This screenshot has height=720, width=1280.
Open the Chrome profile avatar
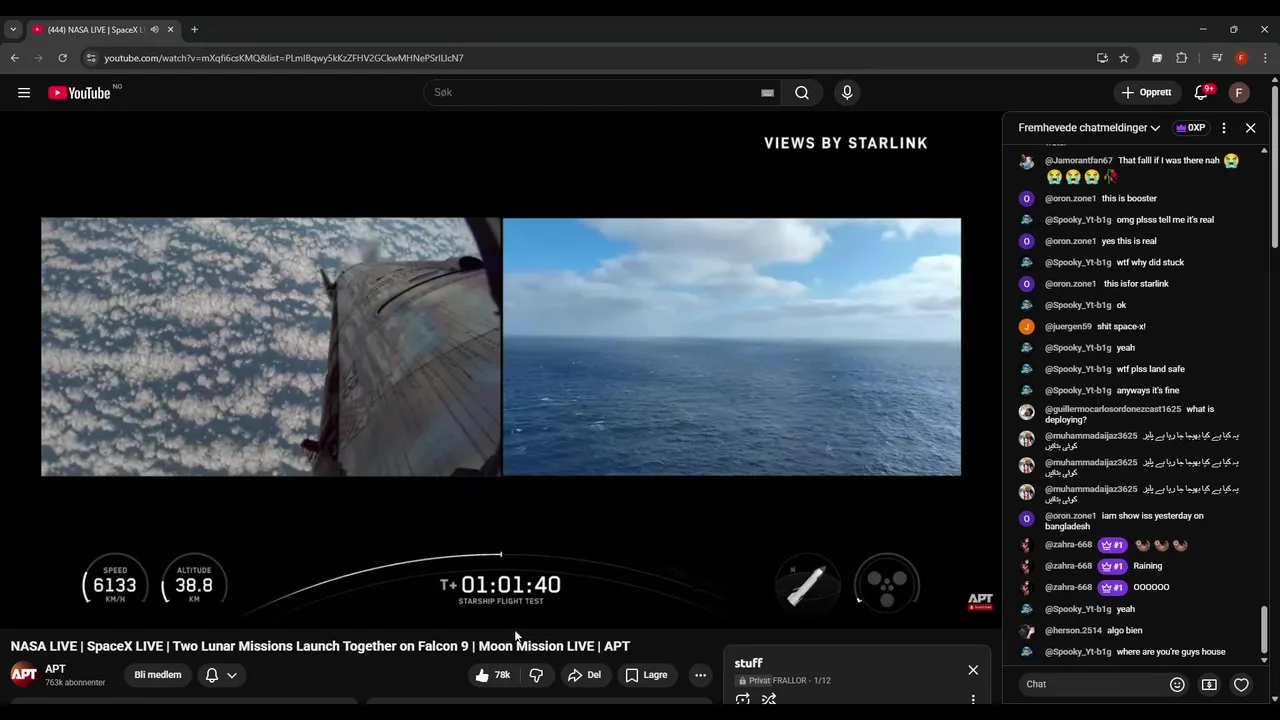1241,58
